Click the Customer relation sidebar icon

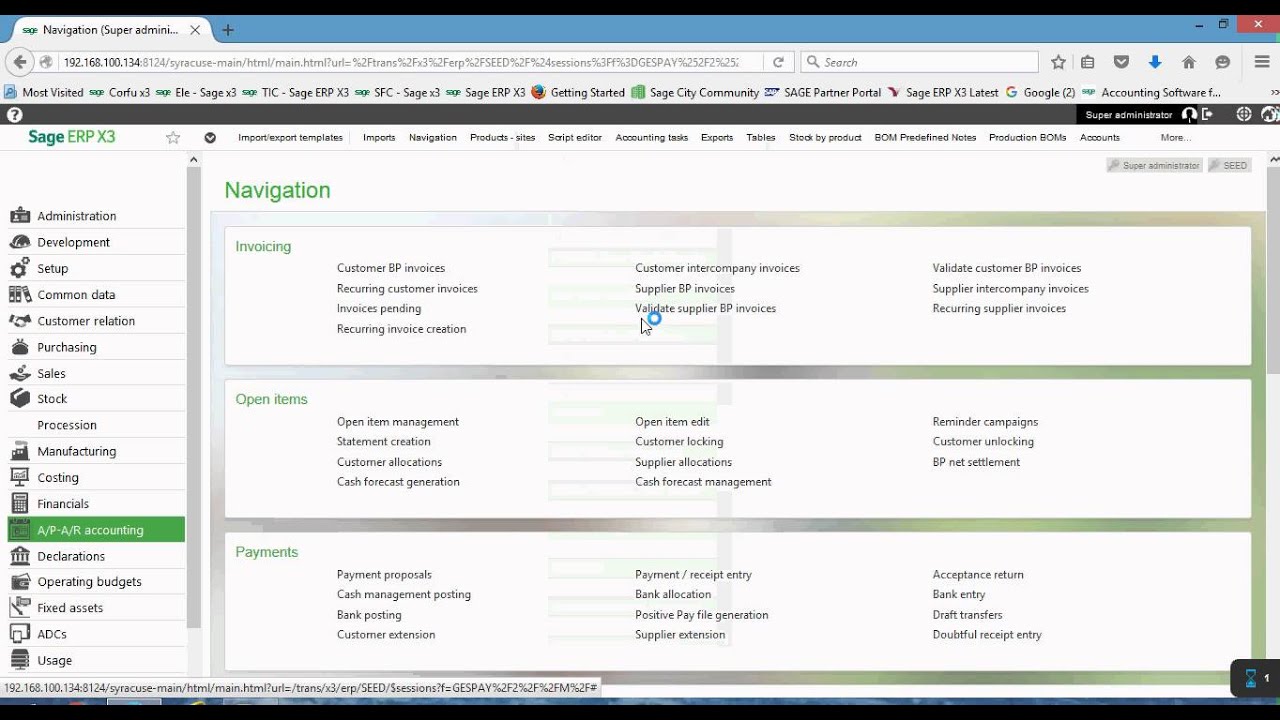(x=20, y=321)
